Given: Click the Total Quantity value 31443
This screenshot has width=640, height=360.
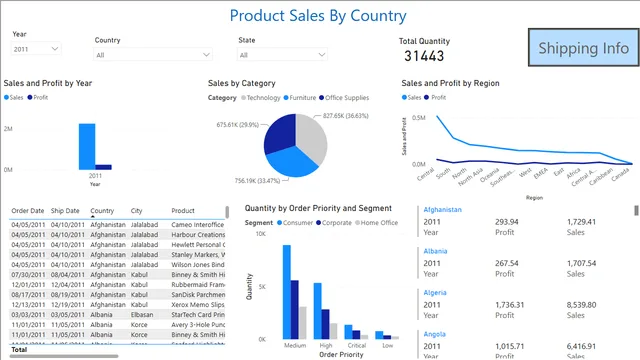Looking at the screenshot, I should [424, 56].
